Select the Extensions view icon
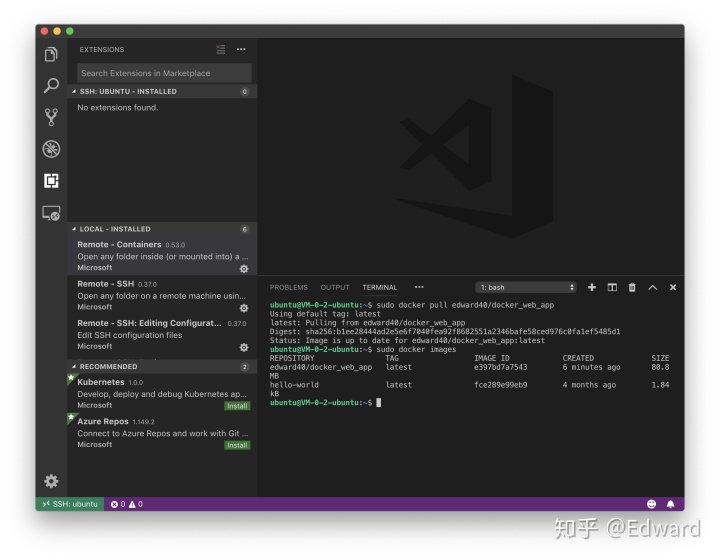This screenshot has height=558, width=720. point(51,180)
